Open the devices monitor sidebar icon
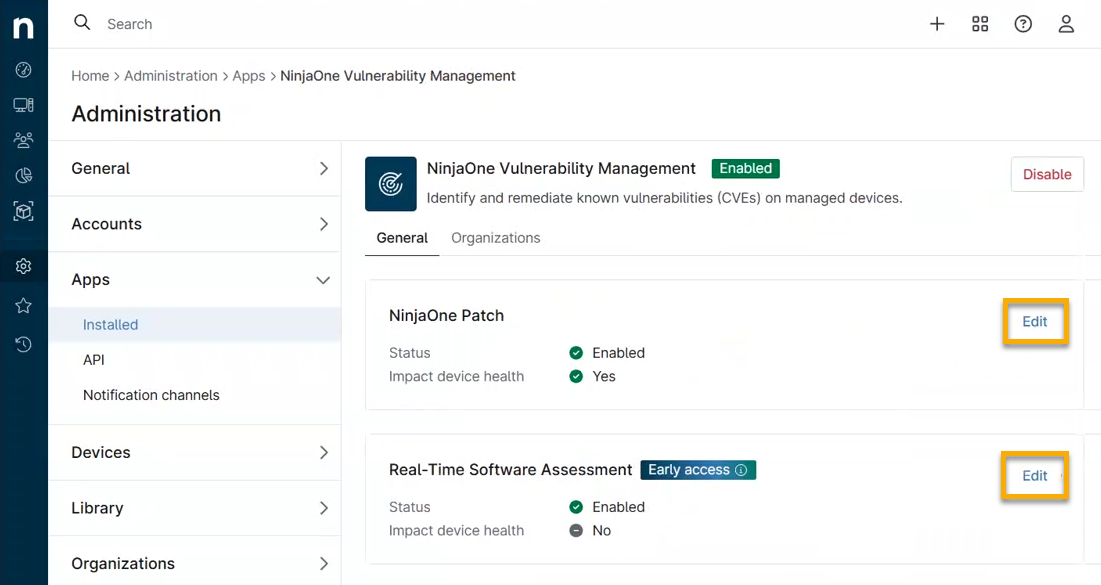The width and height of the screenshot is (1101, 585). [23, 105]
